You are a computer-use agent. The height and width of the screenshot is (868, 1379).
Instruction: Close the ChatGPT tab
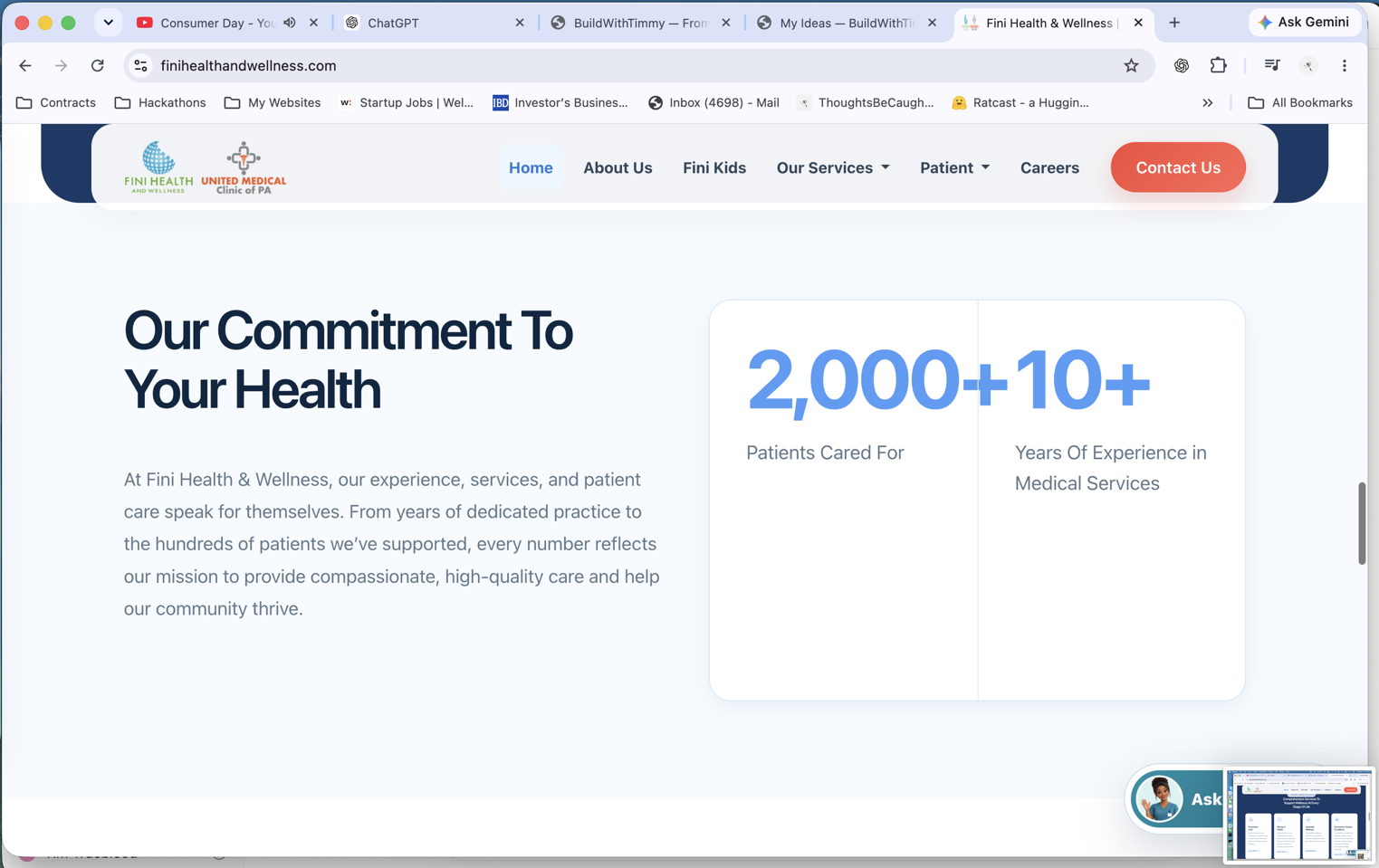(x=520, y=23)
